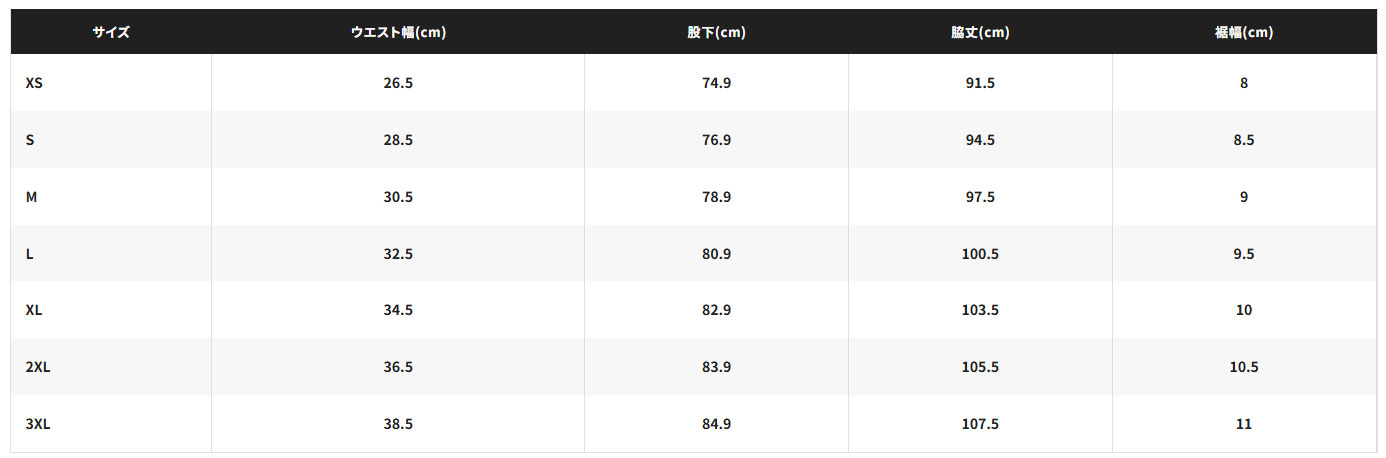
Task: Click the 3XL size row label
Action: [38, 424]
